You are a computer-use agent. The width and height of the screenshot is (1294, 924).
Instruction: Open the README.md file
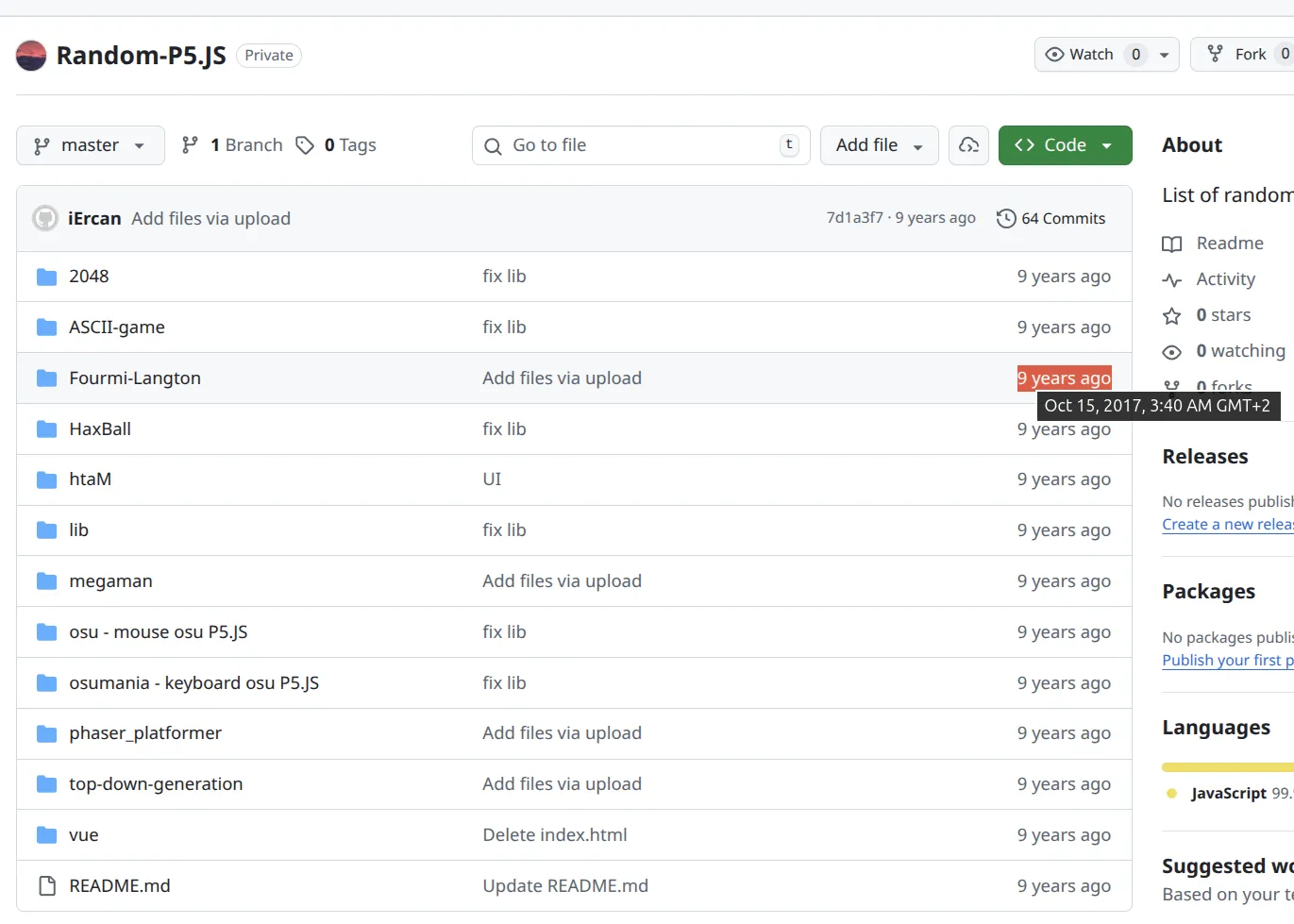(120, 886)
